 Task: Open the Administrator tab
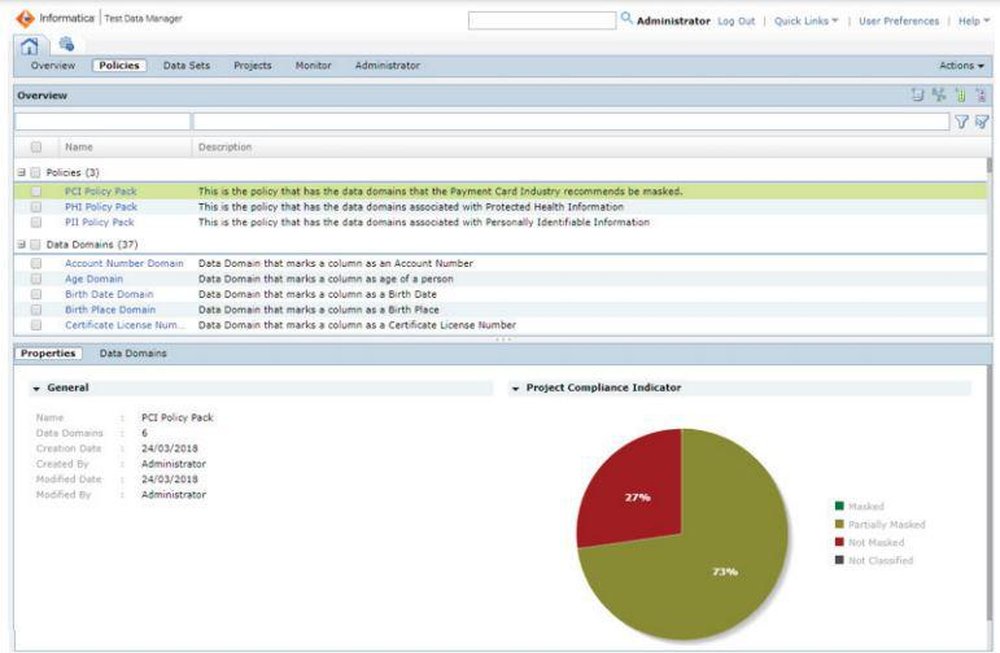(387, 66)
